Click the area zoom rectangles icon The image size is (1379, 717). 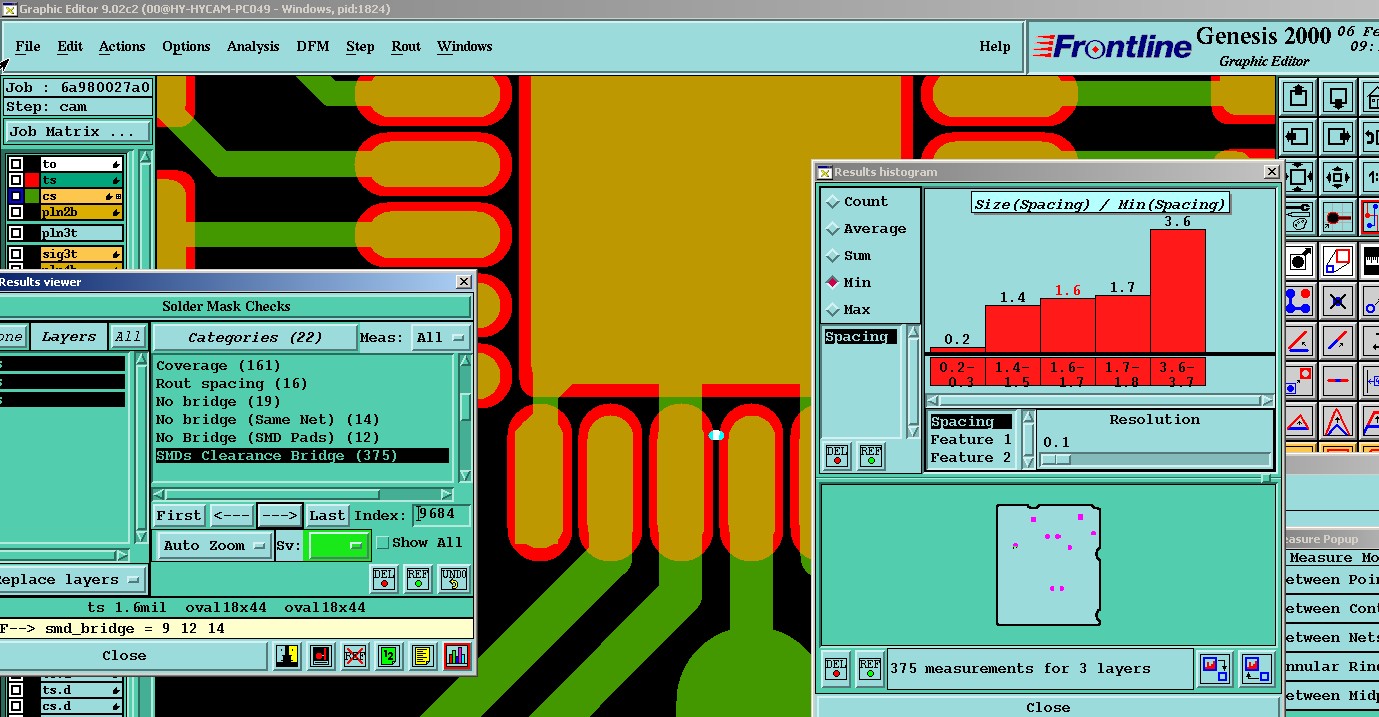[1338, 262]
